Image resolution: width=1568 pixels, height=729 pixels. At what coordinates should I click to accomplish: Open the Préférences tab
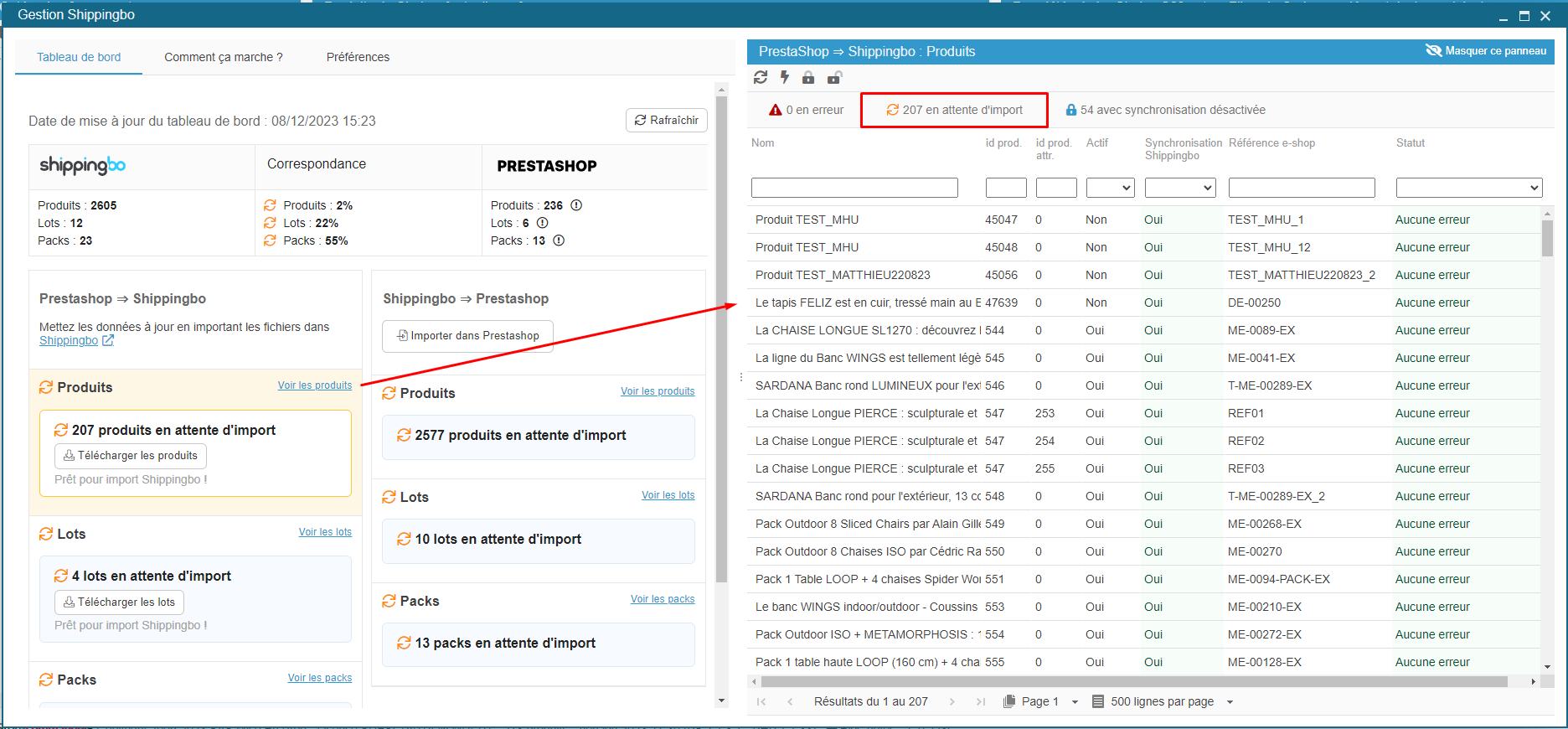(x=358, y=57)
